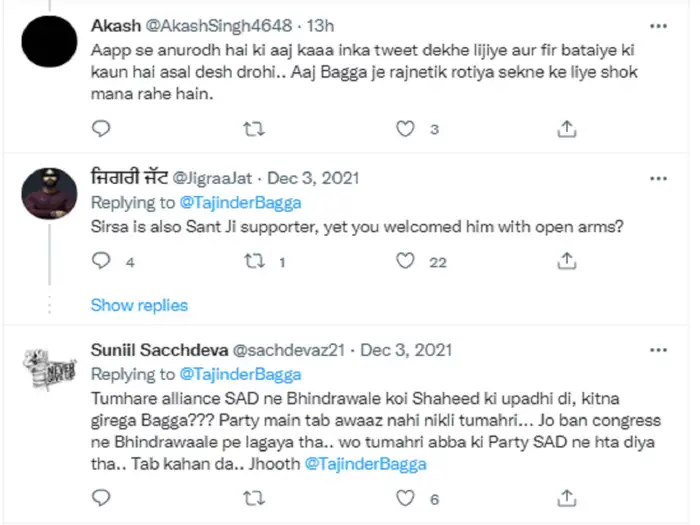Retweet JigraaJat's tweet about Sirsa
The height and width of the screenshot is (525, 700).
255,261
